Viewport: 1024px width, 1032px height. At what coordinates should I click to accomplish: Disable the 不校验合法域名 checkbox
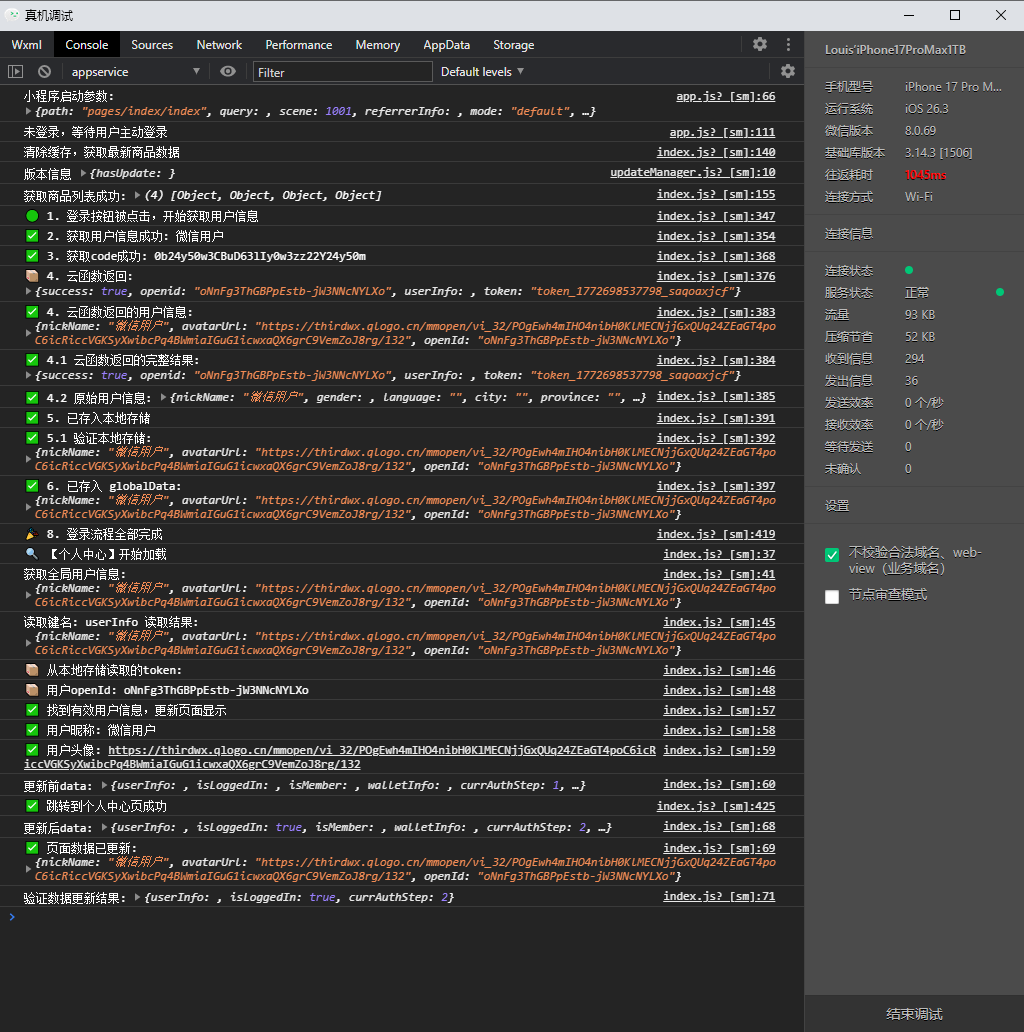832,555
